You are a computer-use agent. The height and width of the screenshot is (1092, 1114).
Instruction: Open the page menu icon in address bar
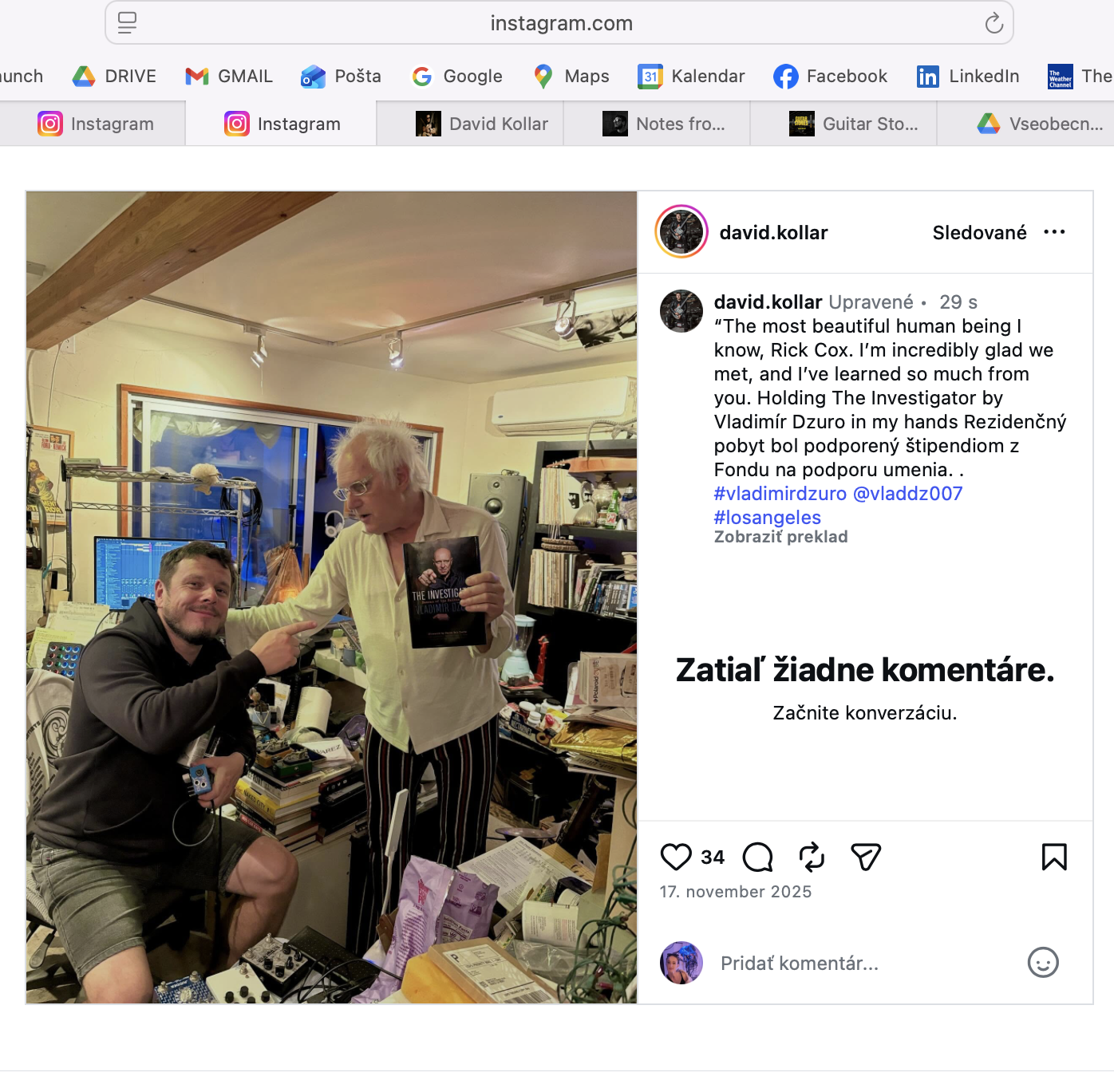(x=128, y=23)
